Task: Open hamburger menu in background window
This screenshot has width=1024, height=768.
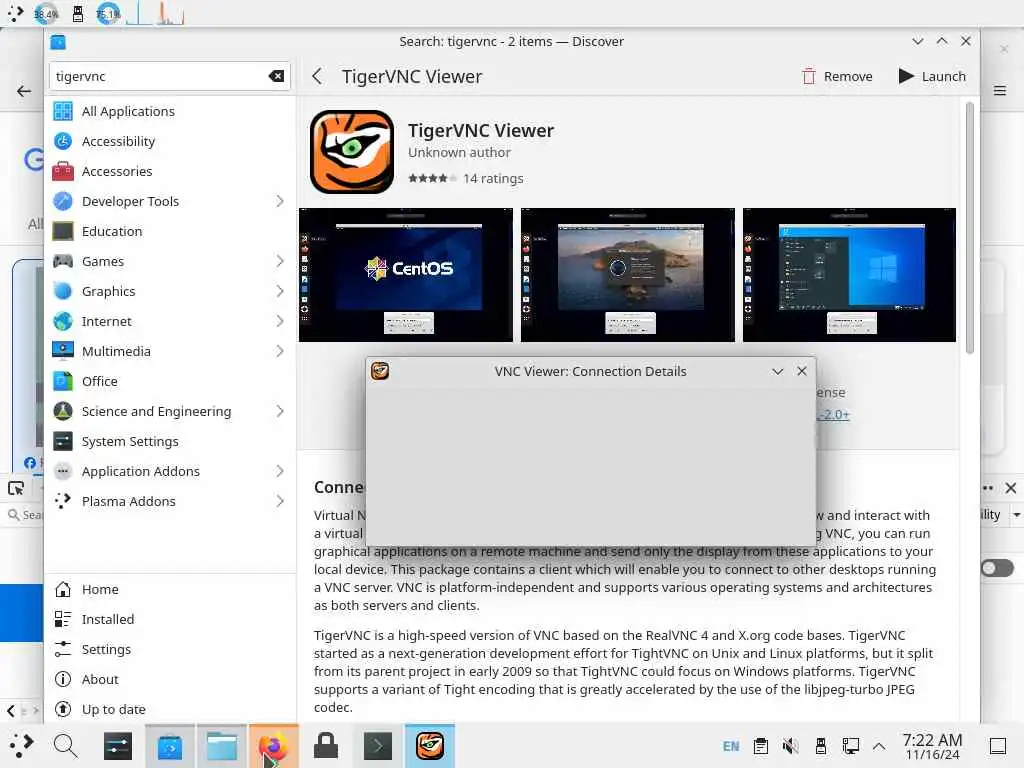Action: (x=1000, y=91)
